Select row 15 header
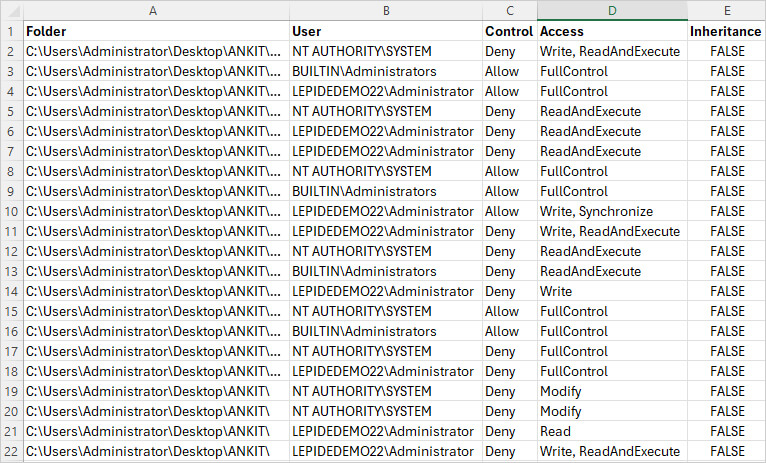 [12, 312]
